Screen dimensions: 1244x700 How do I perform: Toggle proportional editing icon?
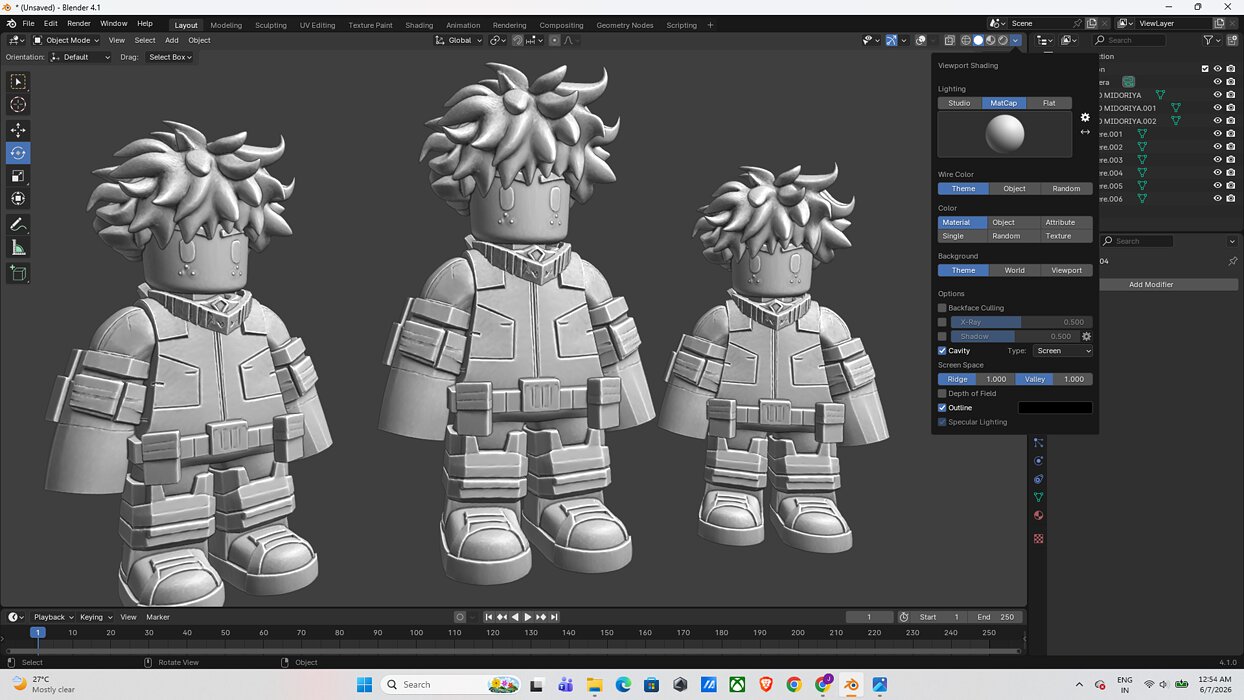(555, 40)
